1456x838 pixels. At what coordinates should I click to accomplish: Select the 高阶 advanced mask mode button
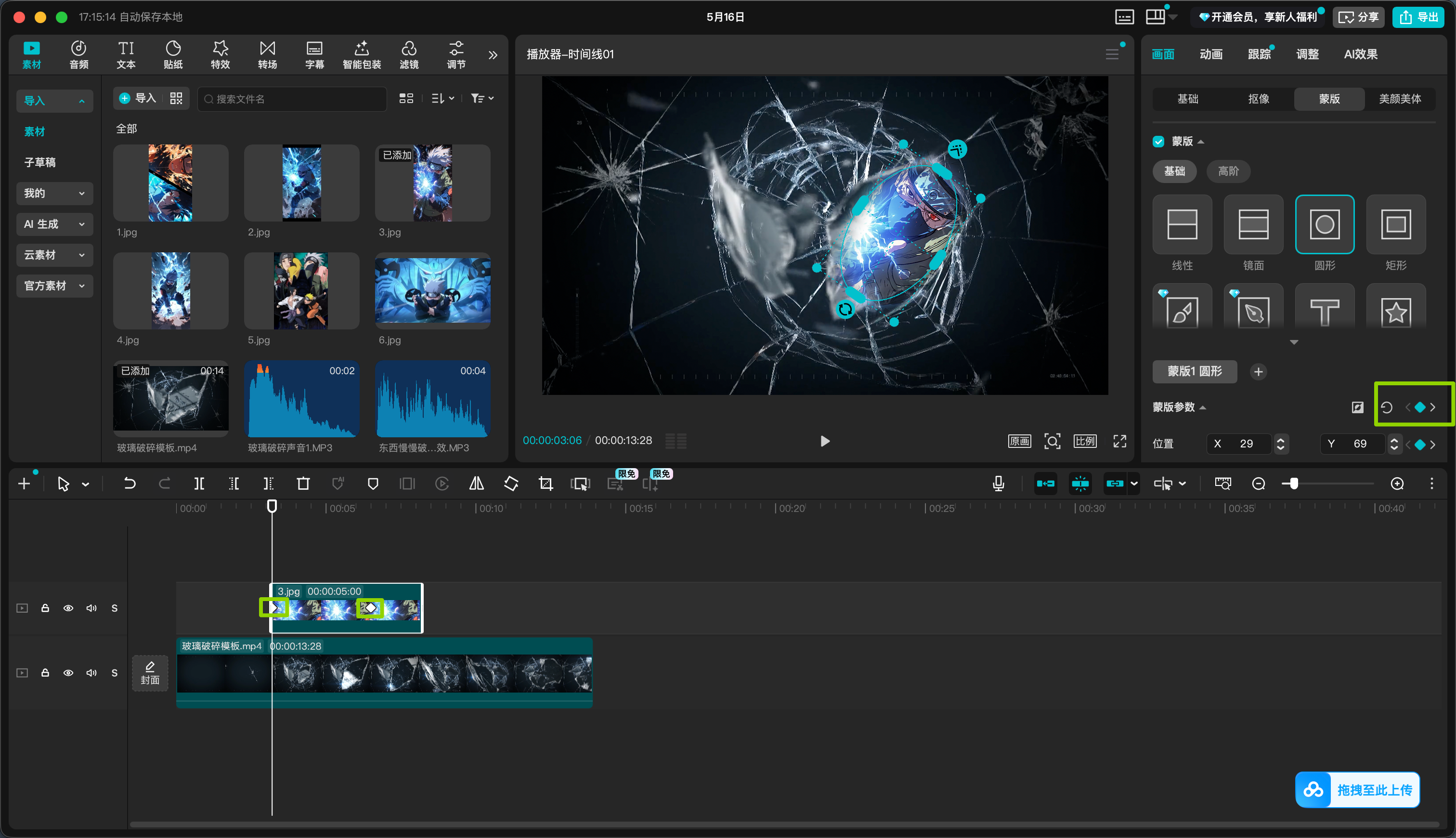click(x=1228, y=171)
